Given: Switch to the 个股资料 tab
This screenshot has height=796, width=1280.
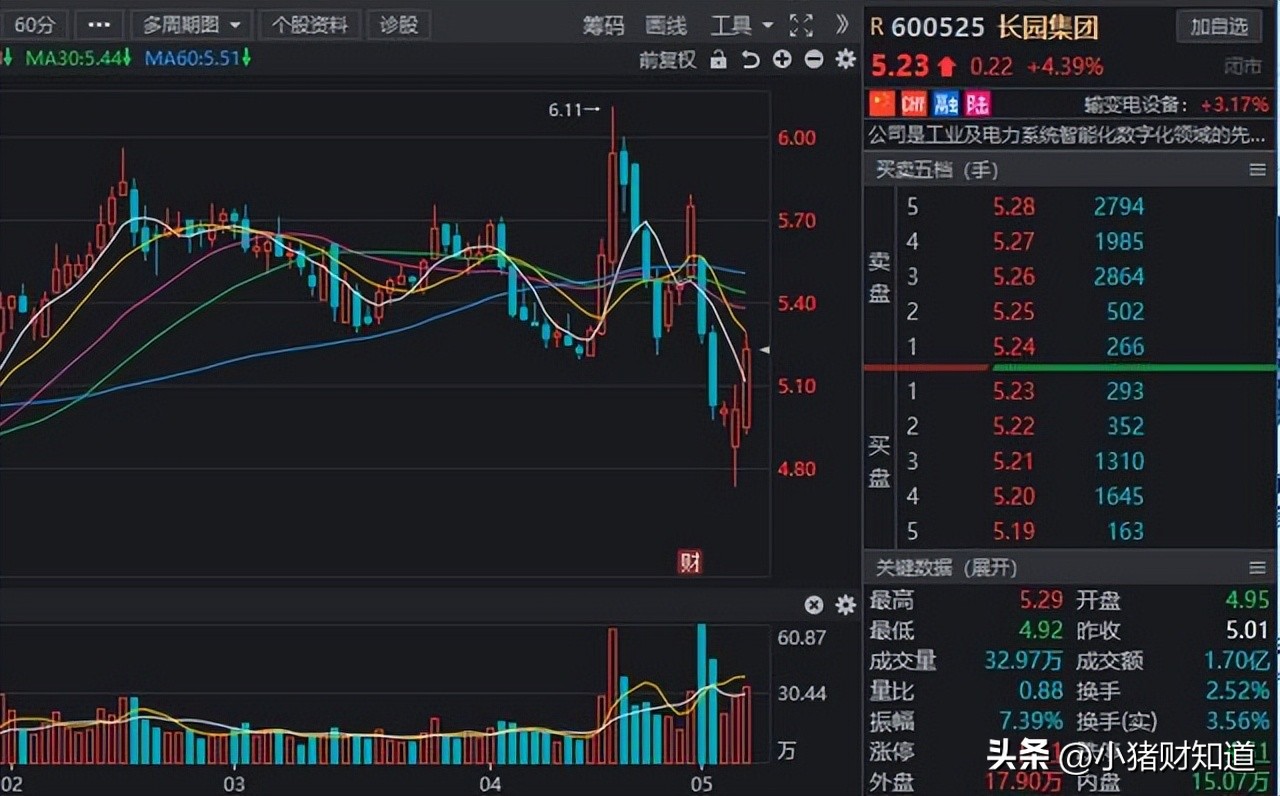Looking at the screenshot, I should [x=310, y=24].
